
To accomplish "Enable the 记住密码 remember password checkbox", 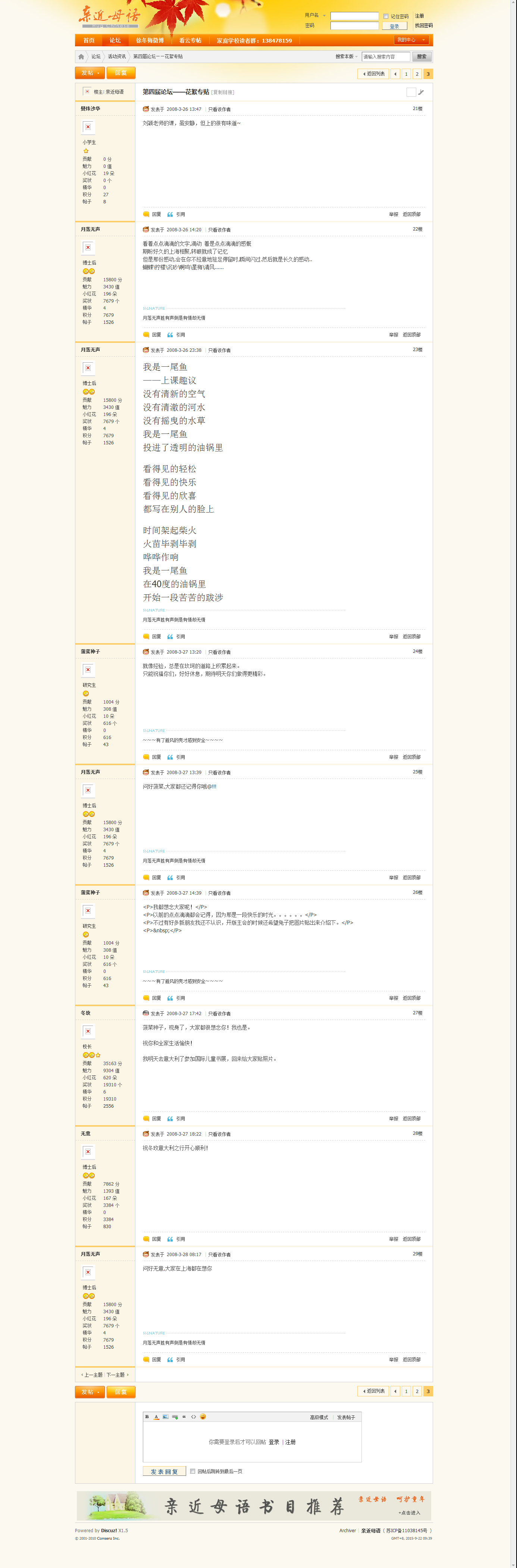I will coord(385,16).
